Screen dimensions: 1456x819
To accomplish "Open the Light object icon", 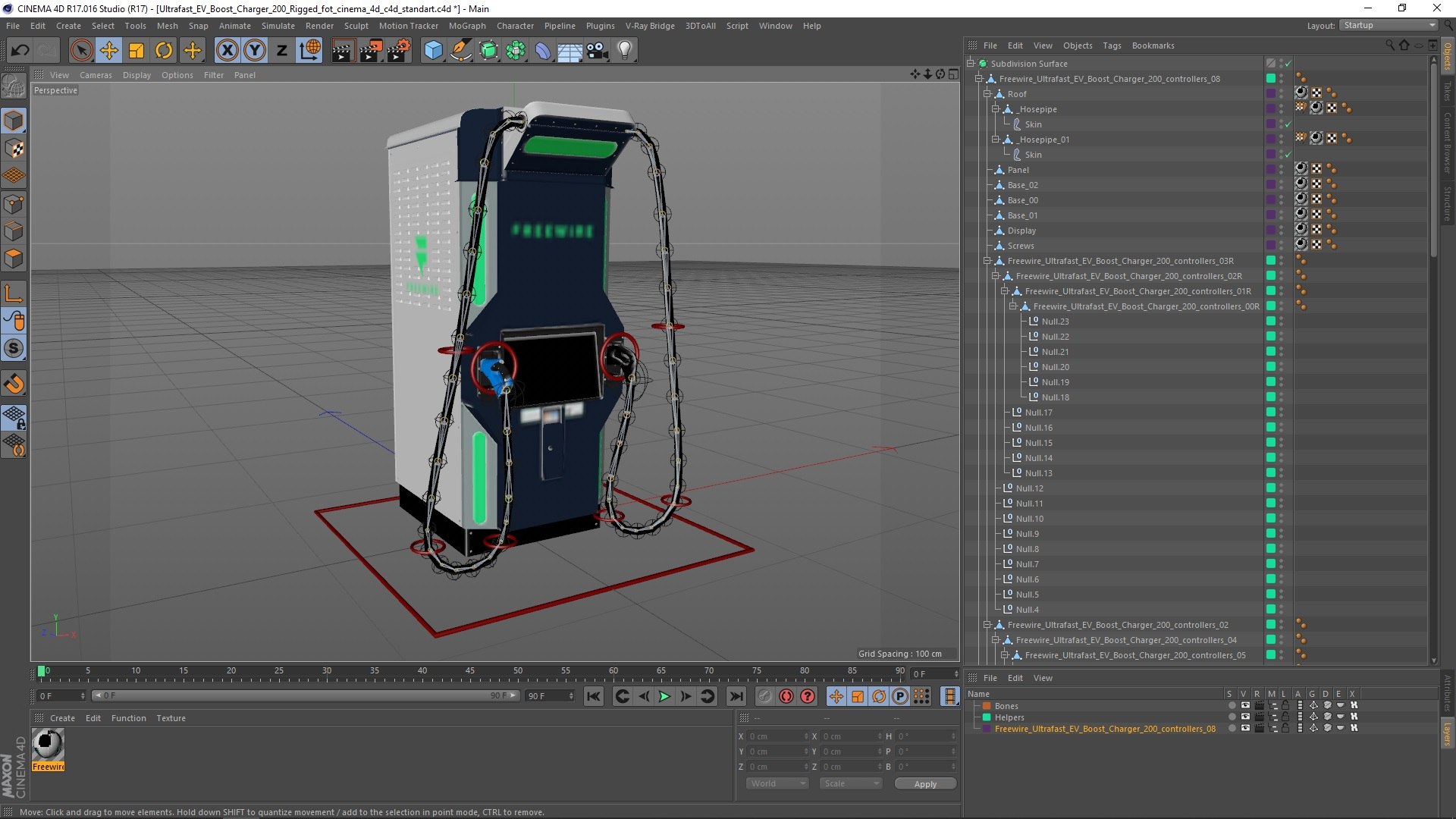I will click(624, 51).
